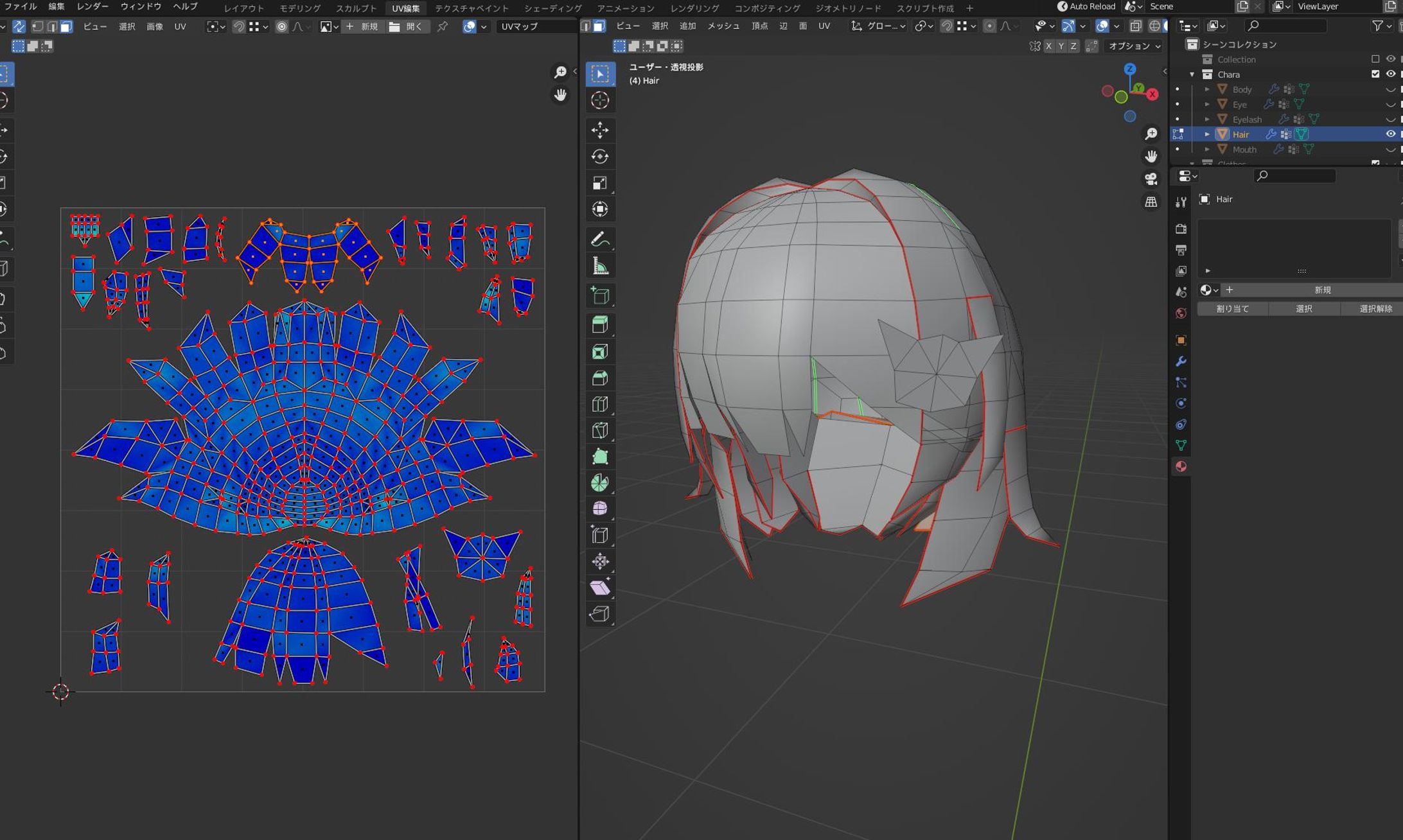Collapse the Chara collection
This screenshot has width=1403, height=840.
(x=1192, y=74)
